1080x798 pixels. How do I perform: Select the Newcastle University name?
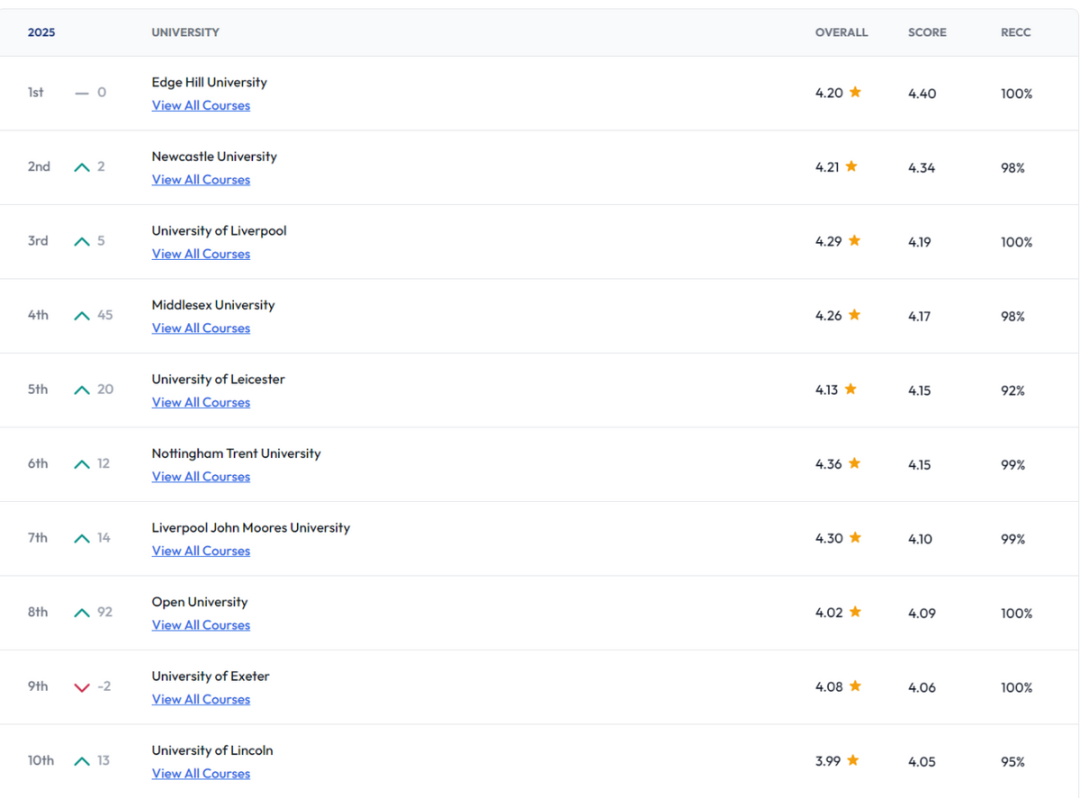tap(214, 156)
